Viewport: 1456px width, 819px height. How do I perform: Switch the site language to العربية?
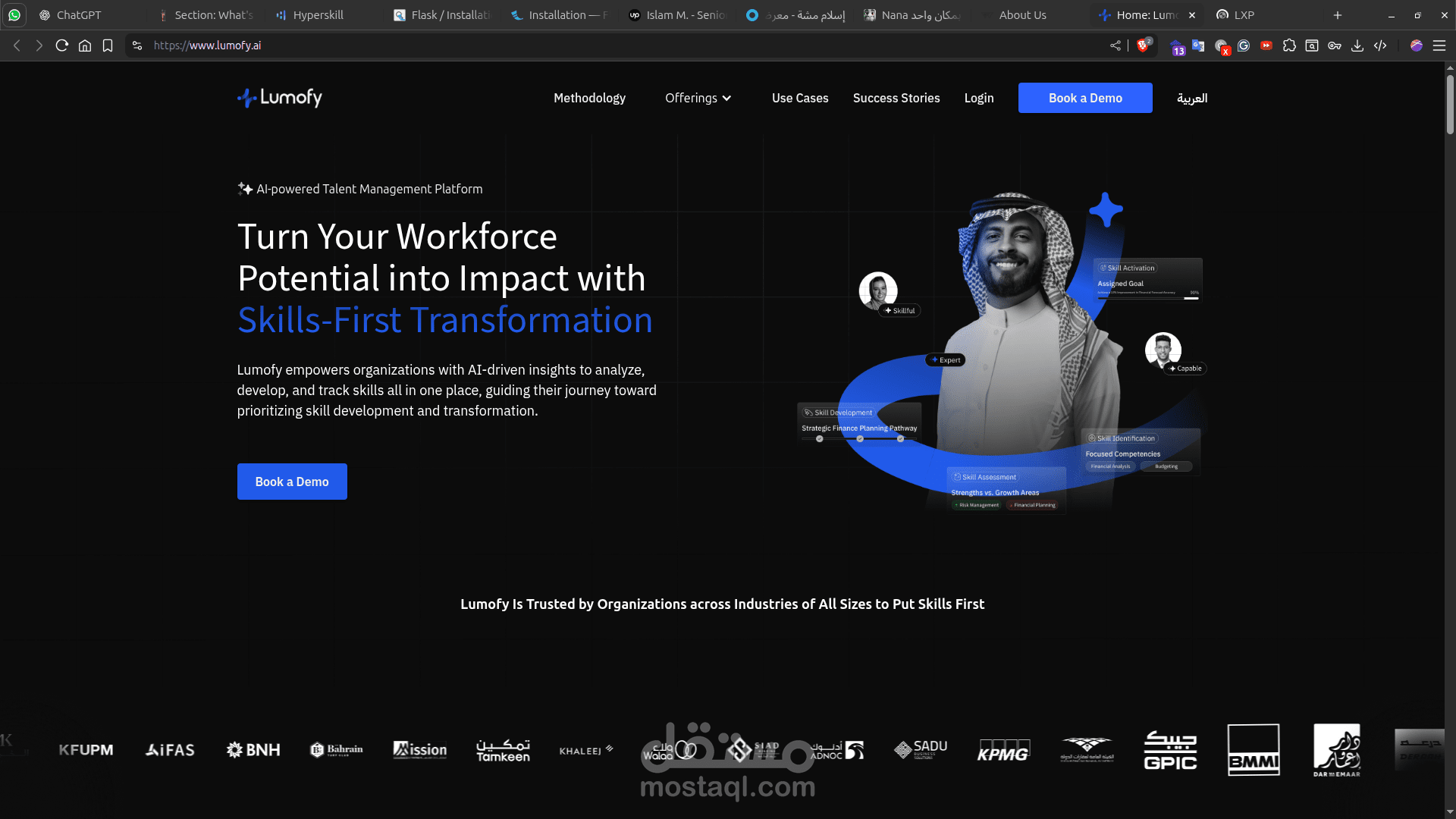click(1192, 98)
